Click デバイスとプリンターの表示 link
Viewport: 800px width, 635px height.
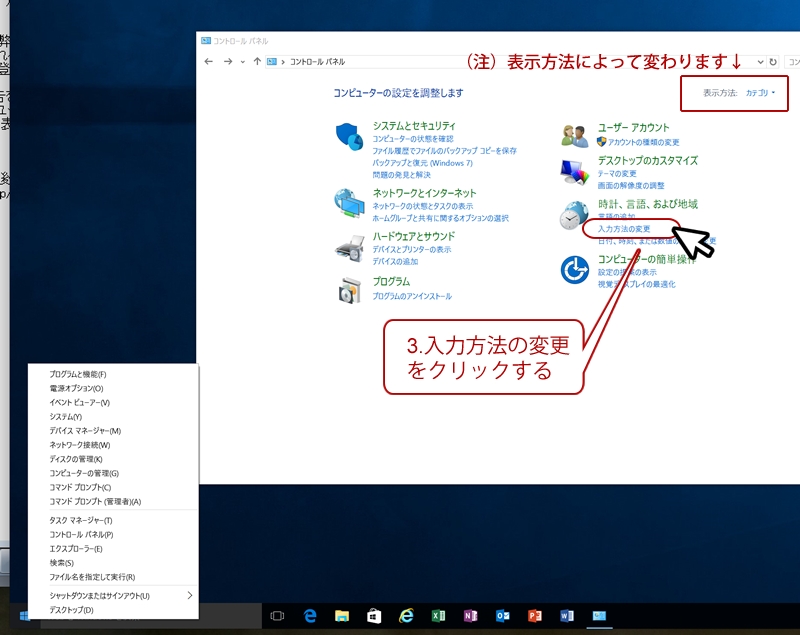click(412, 249)
